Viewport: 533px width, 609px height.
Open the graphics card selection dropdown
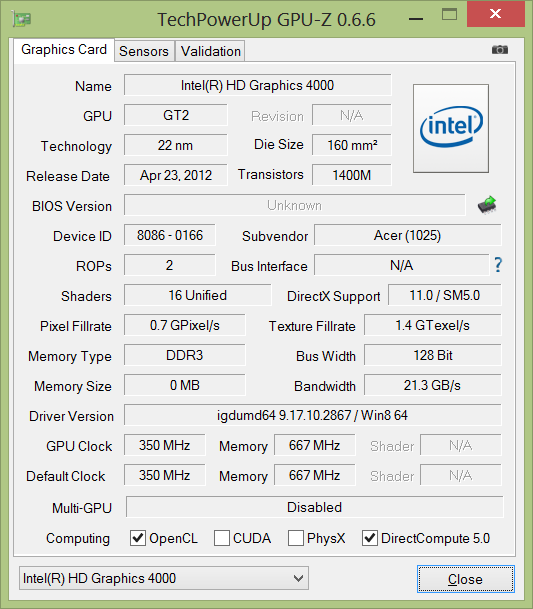click(x=164, y=578)
